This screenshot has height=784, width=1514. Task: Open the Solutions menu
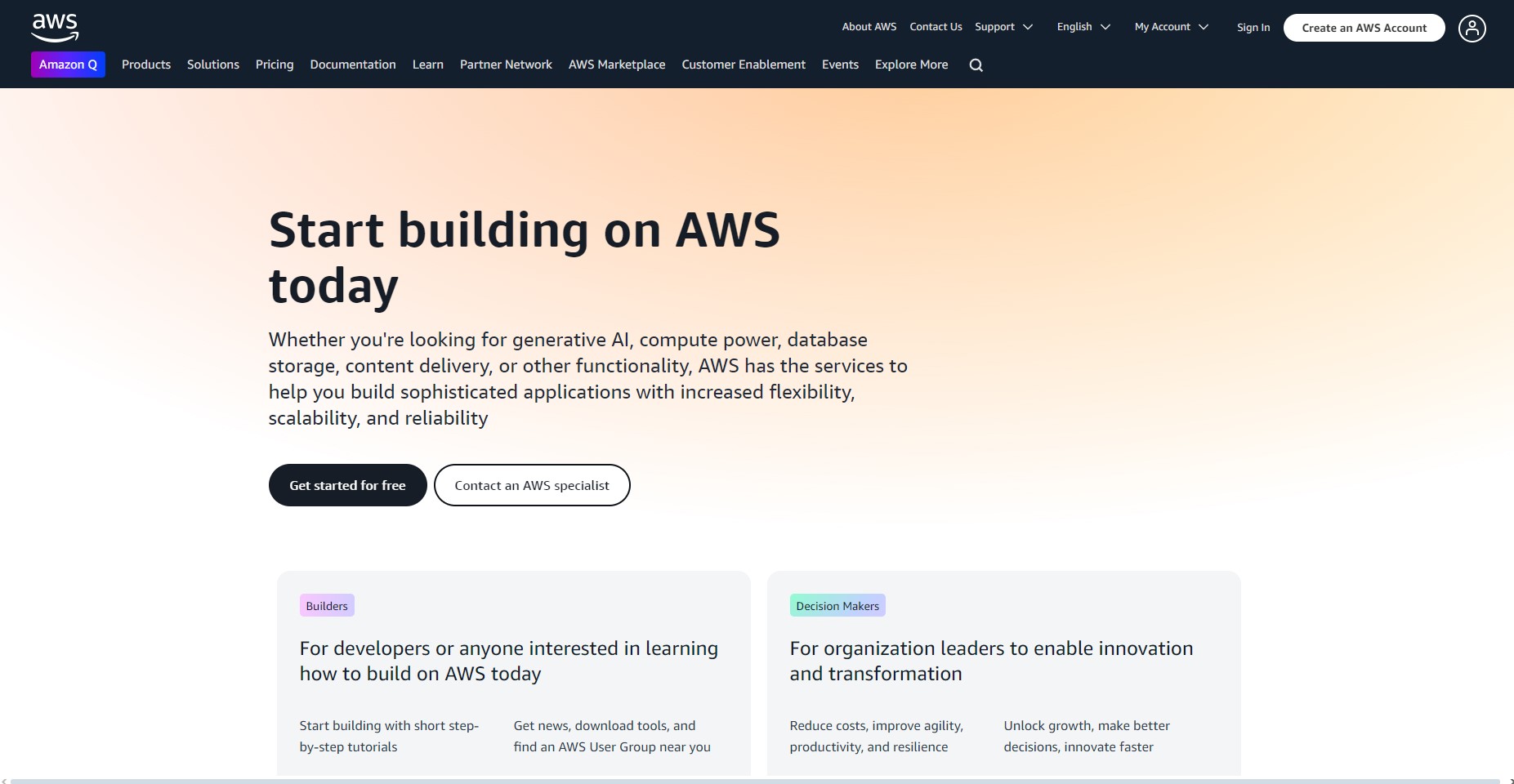click(x=213, y=65)
